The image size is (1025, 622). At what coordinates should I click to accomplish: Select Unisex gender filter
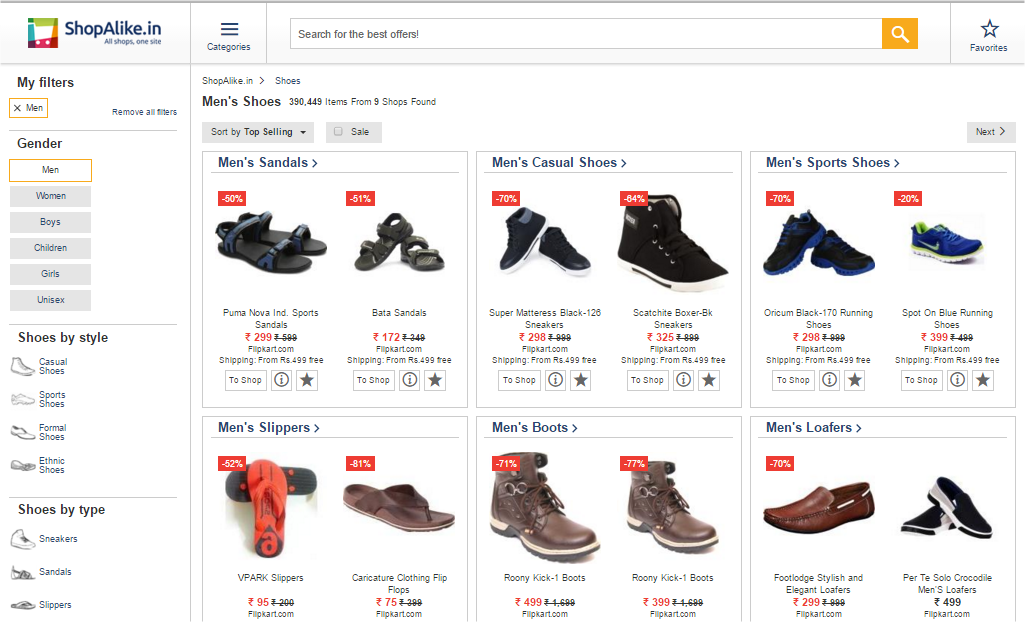[50, 300]
